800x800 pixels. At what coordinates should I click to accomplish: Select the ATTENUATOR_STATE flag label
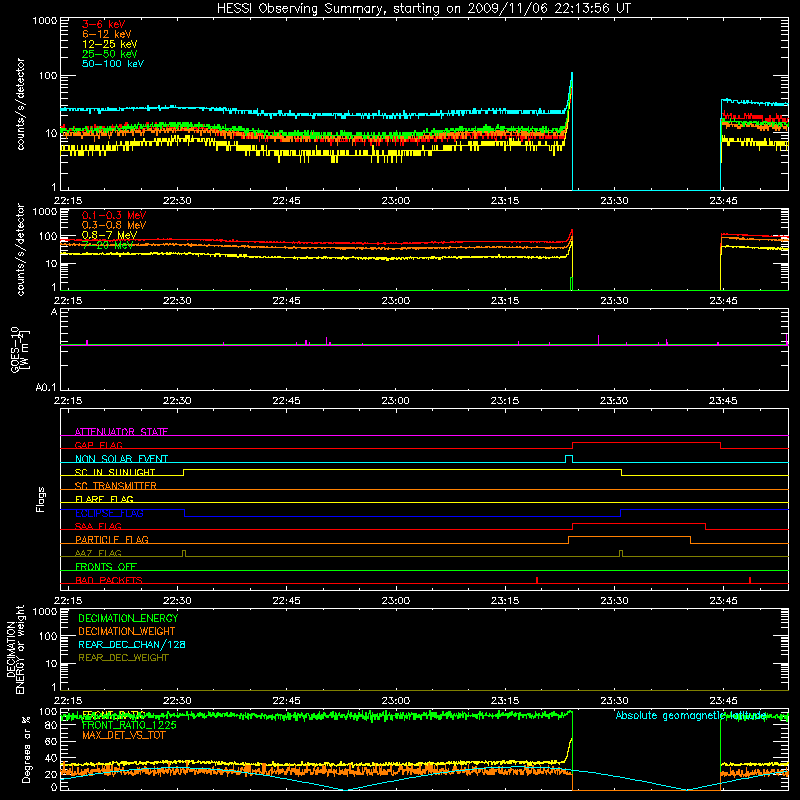[121, 432]
